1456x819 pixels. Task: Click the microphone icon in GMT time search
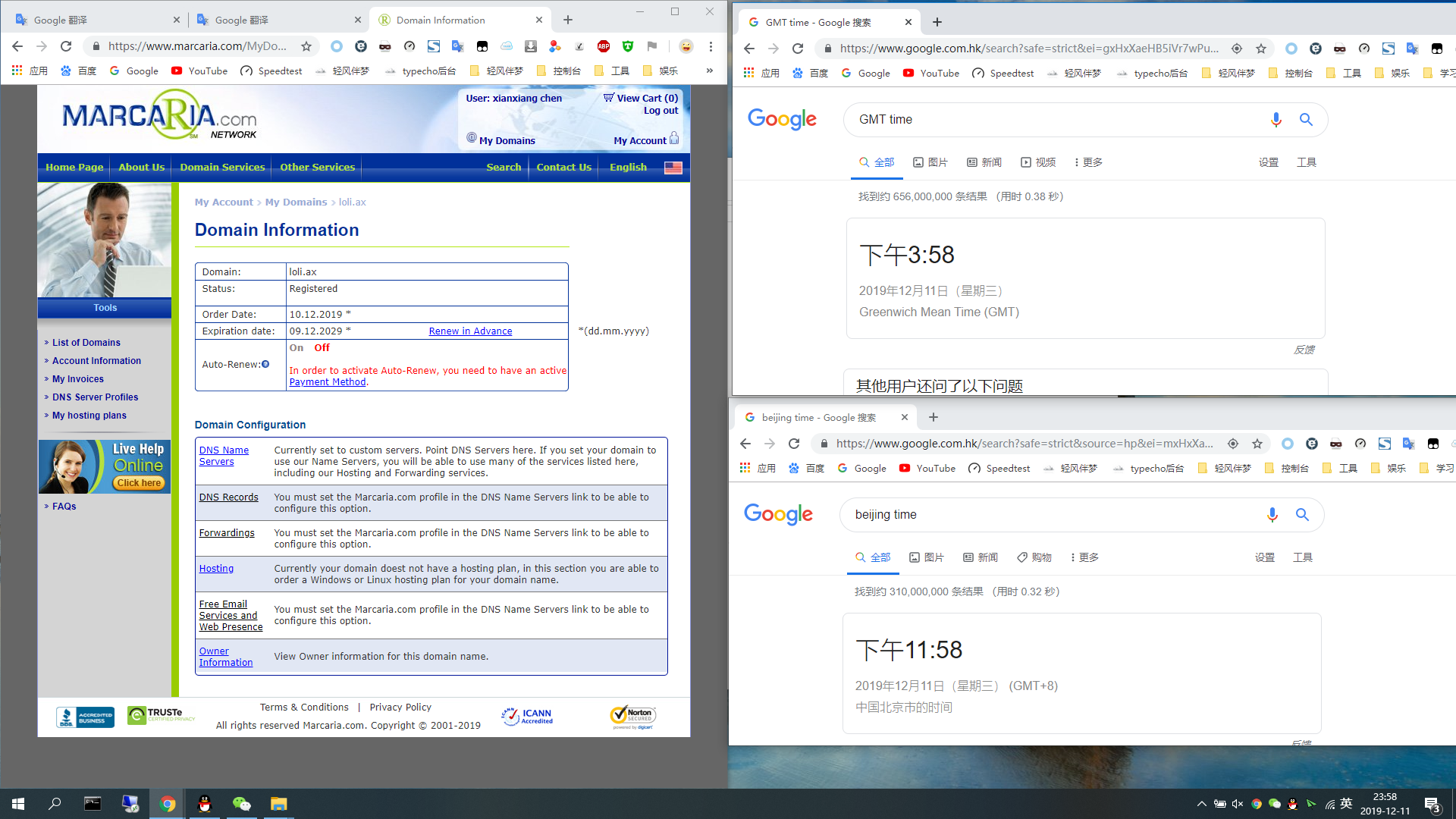[x=1276, y=120]
